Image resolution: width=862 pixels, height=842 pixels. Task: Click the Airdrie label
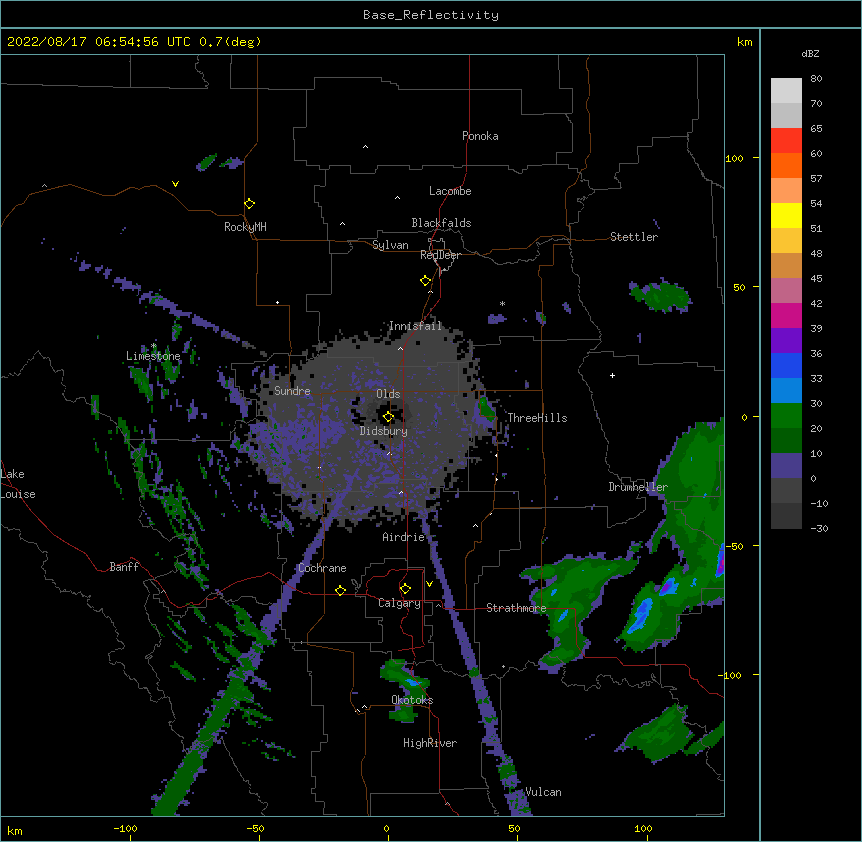pyautogui.click(x=404, y=537)
